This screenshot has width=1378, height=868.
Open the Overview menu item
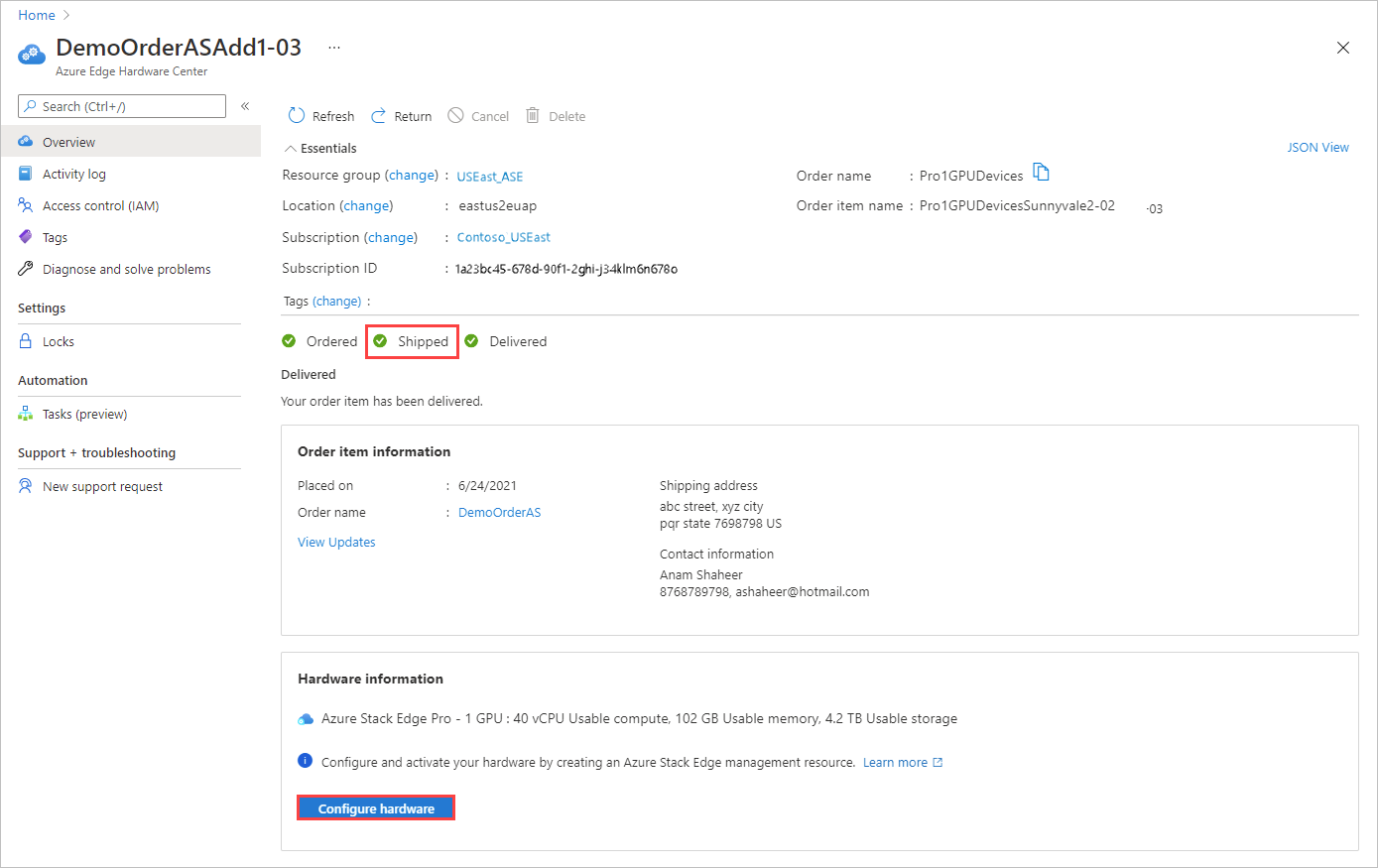click(x=130, y=142)
